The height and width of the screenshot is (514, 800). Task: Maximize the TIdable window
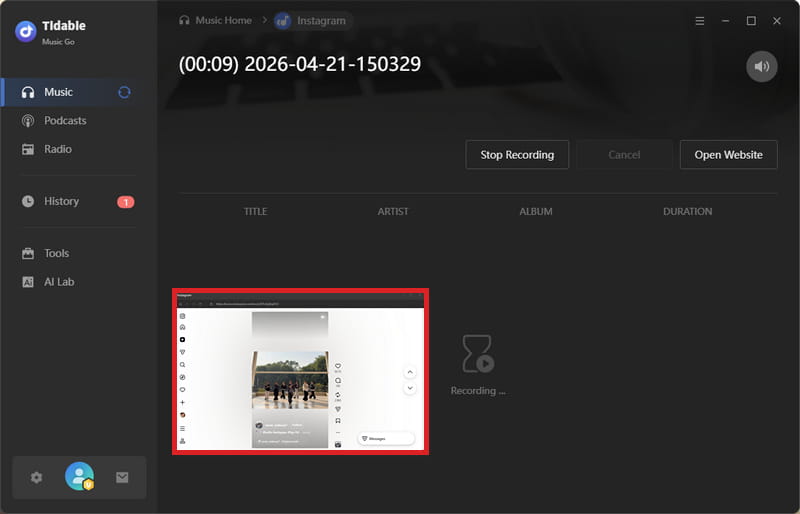tap(751, 21)
